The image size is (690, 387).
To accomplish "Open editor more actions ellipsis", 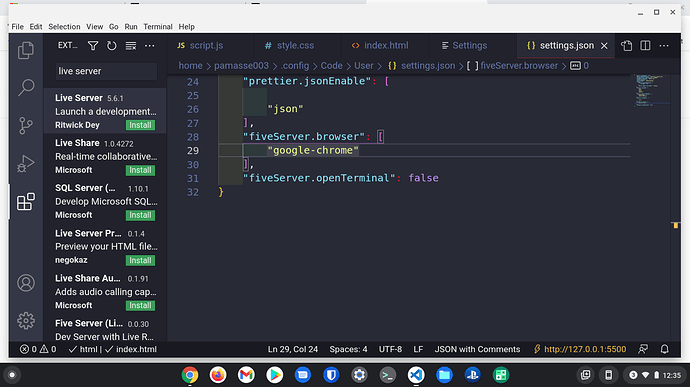I will (x=664, y=45).
